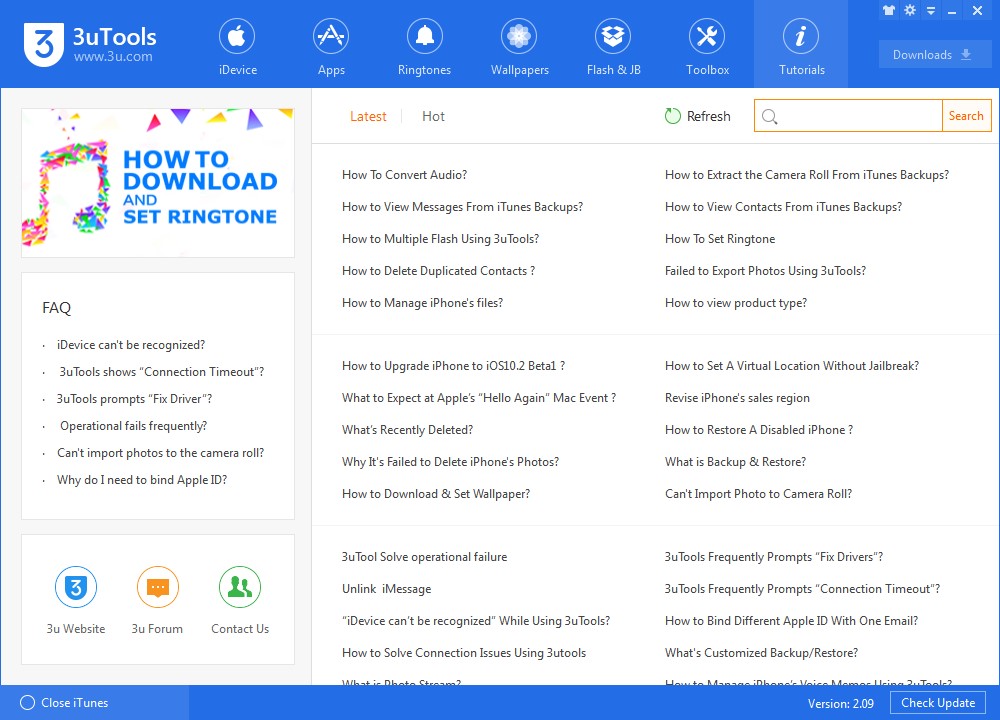Open 'How to Bind Different Apple ID With One Email?'
1000x720 pixels.
click(791, 621)
